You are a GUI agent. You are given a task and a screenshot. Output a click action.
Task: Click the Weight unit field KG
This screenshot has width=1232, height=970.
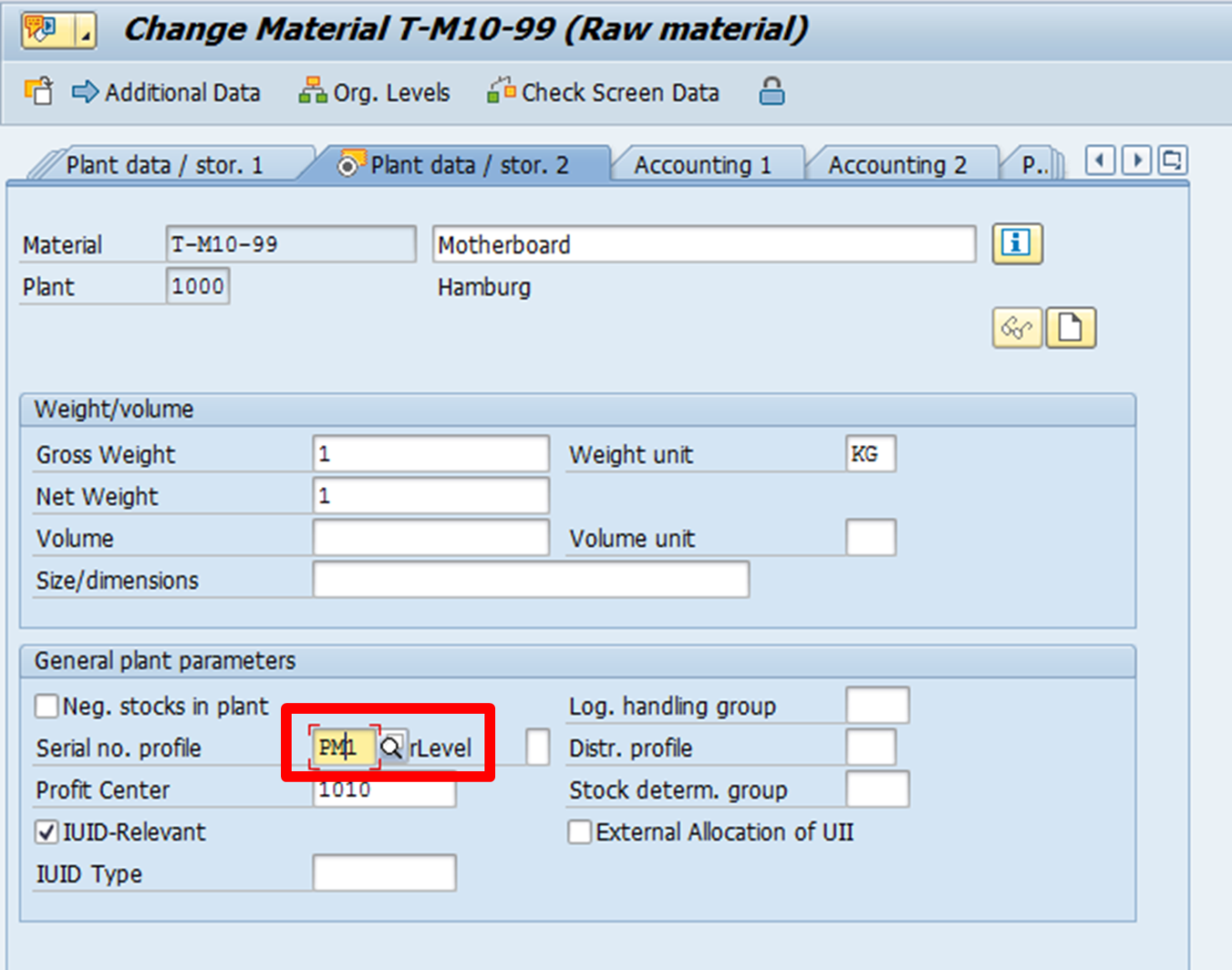tap(871, 453)
